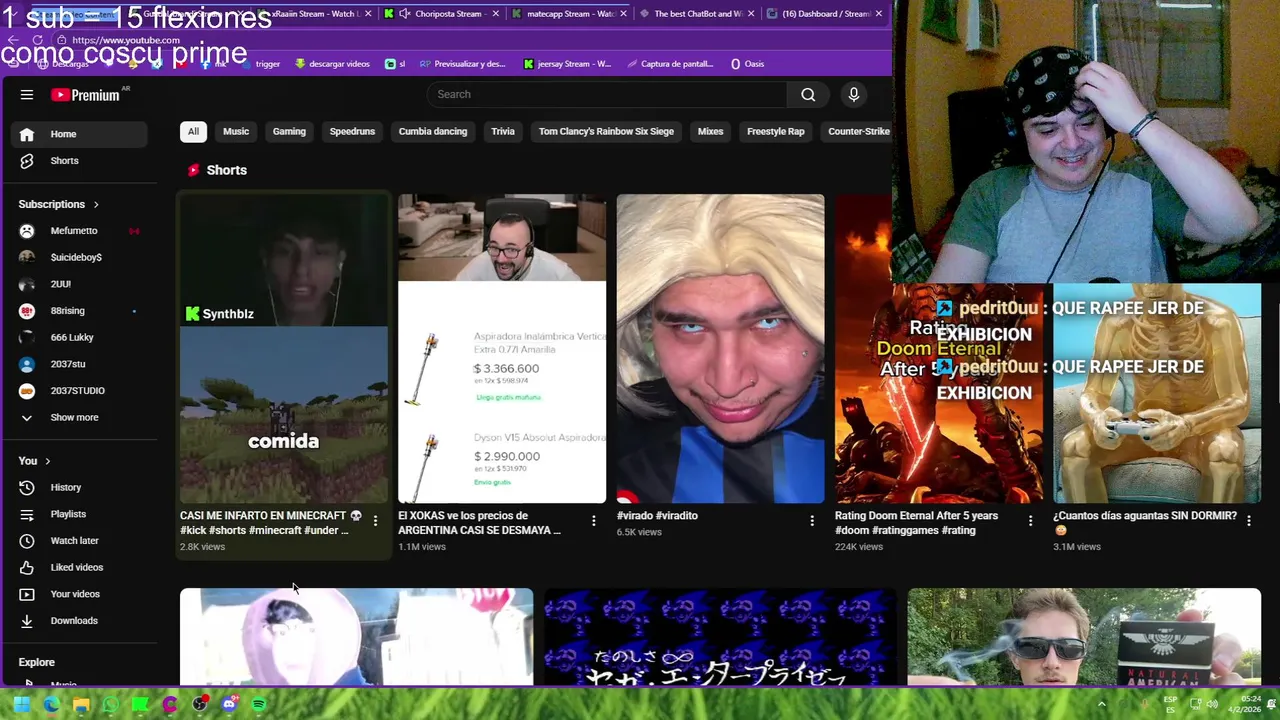Select the Freestyle Rap filter chip
This screenshot has height=720, width=1280.
tap(775, 131)
